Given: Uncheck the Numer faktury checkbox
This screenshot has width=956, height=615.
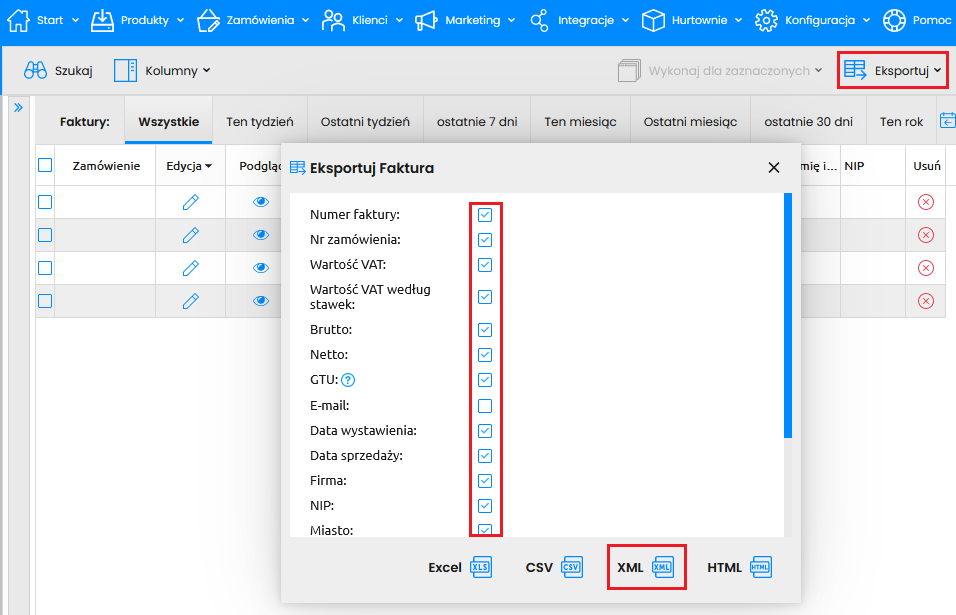Looking at the screenshot, I should point(485,215).
